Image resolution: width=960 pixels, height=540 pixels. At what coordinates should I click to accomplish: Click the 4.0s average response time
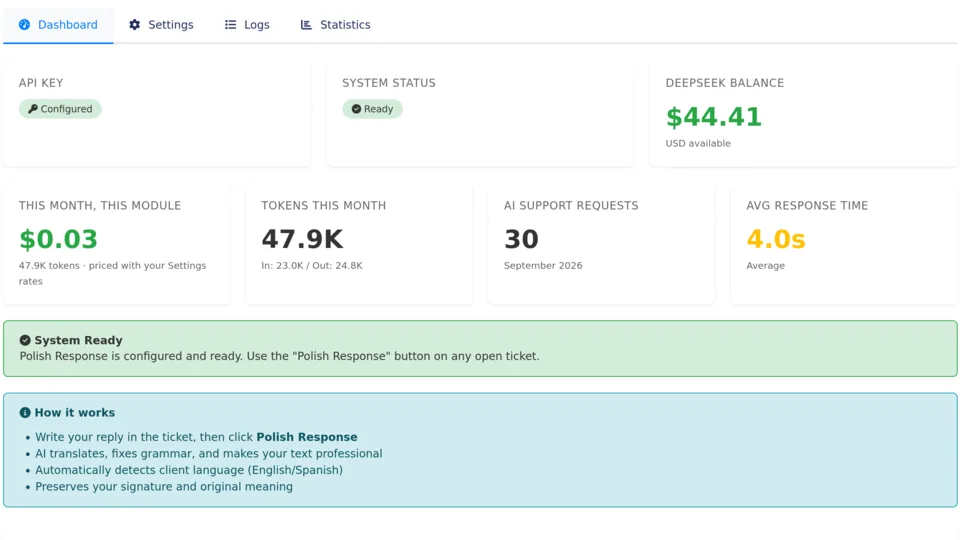776,239
